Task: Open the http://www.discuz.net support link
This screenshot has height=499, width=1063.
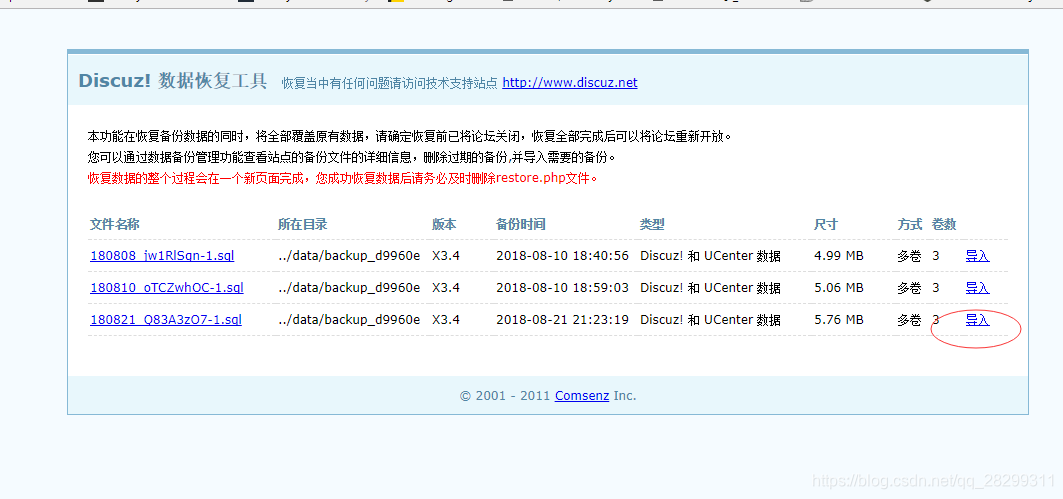Action: pos(569,83)
